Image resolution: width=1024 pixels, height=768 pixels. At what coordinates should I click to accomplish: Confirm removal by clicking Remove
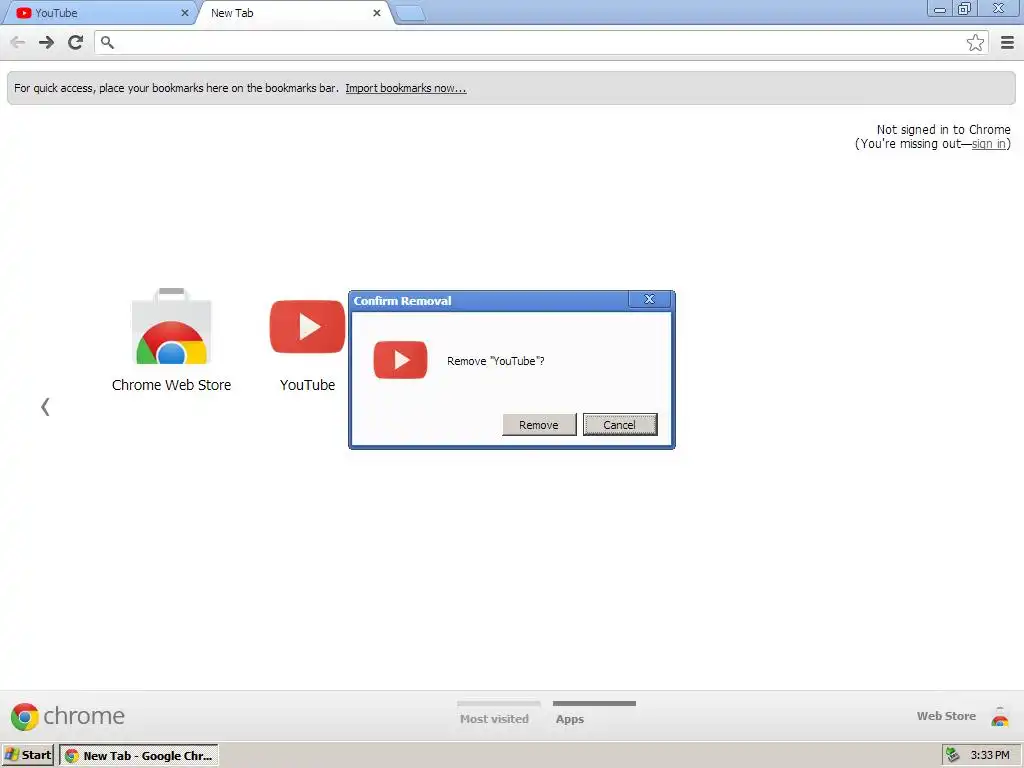[x=539, y=424]
